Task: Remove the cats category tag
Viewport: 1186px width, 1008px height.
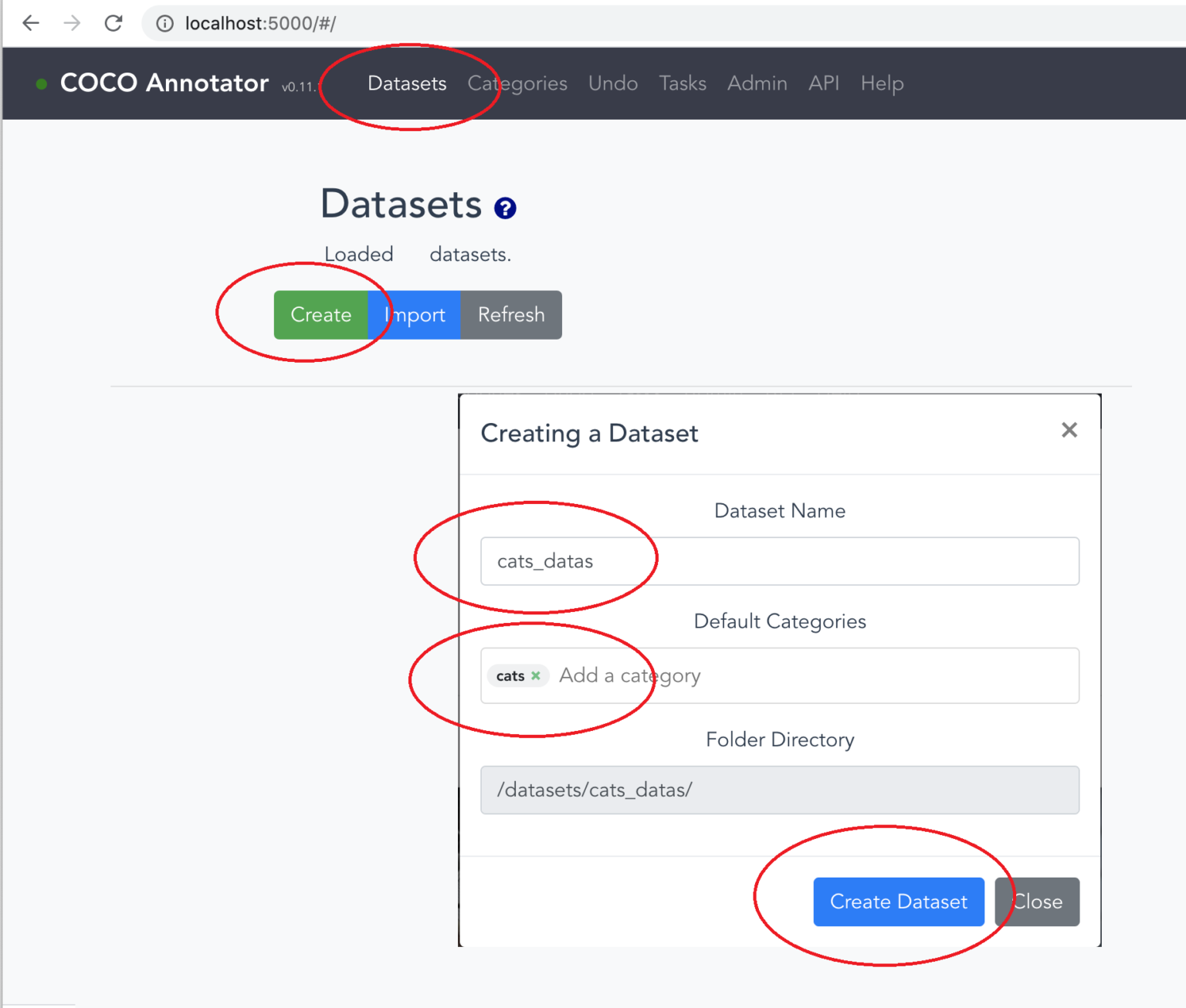Action: [536, 675]
